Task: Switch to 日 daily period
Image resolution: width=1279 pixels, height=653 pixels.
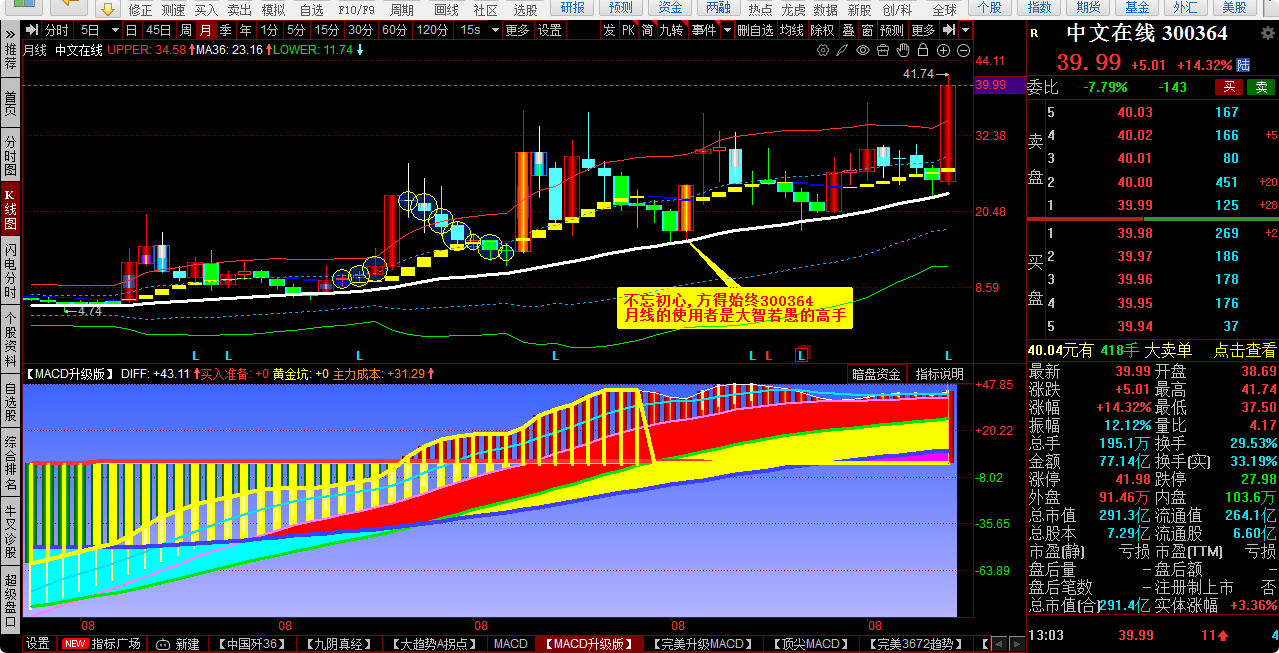Action: pos(131,30)
